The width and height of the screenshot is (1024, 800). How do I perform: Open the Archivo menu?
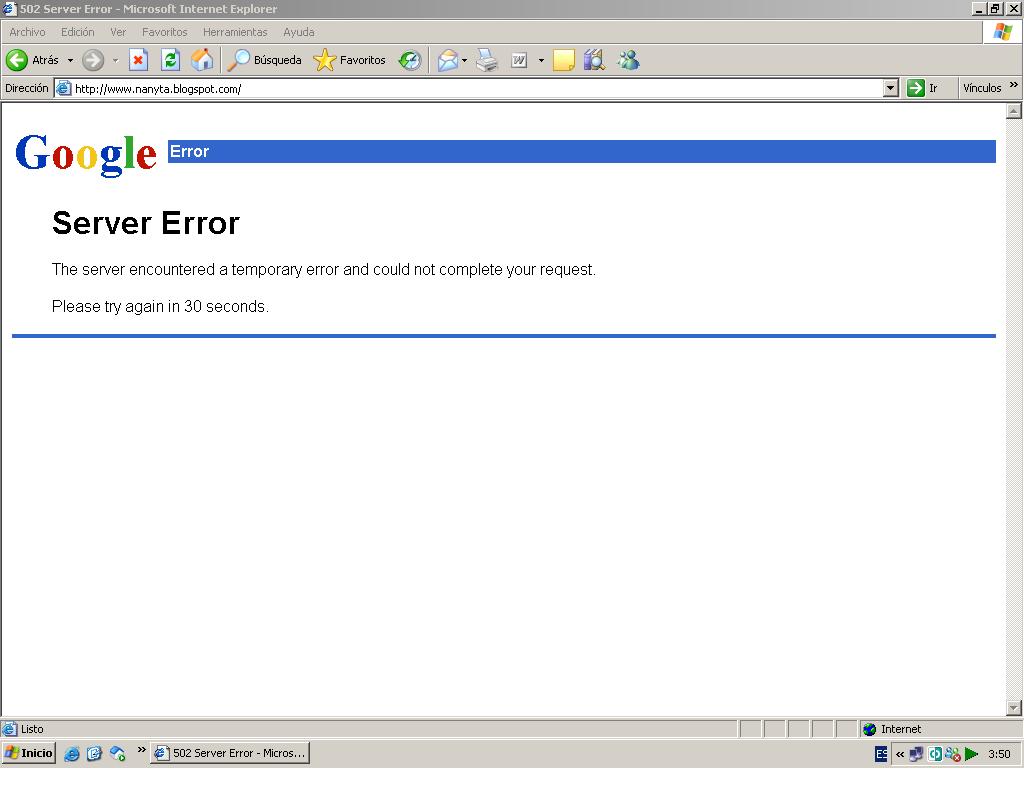pos(27,32)
